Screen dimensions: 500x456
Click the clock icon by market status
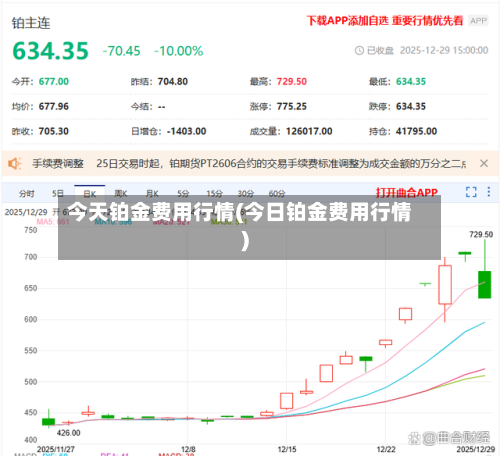pos(359,51)
